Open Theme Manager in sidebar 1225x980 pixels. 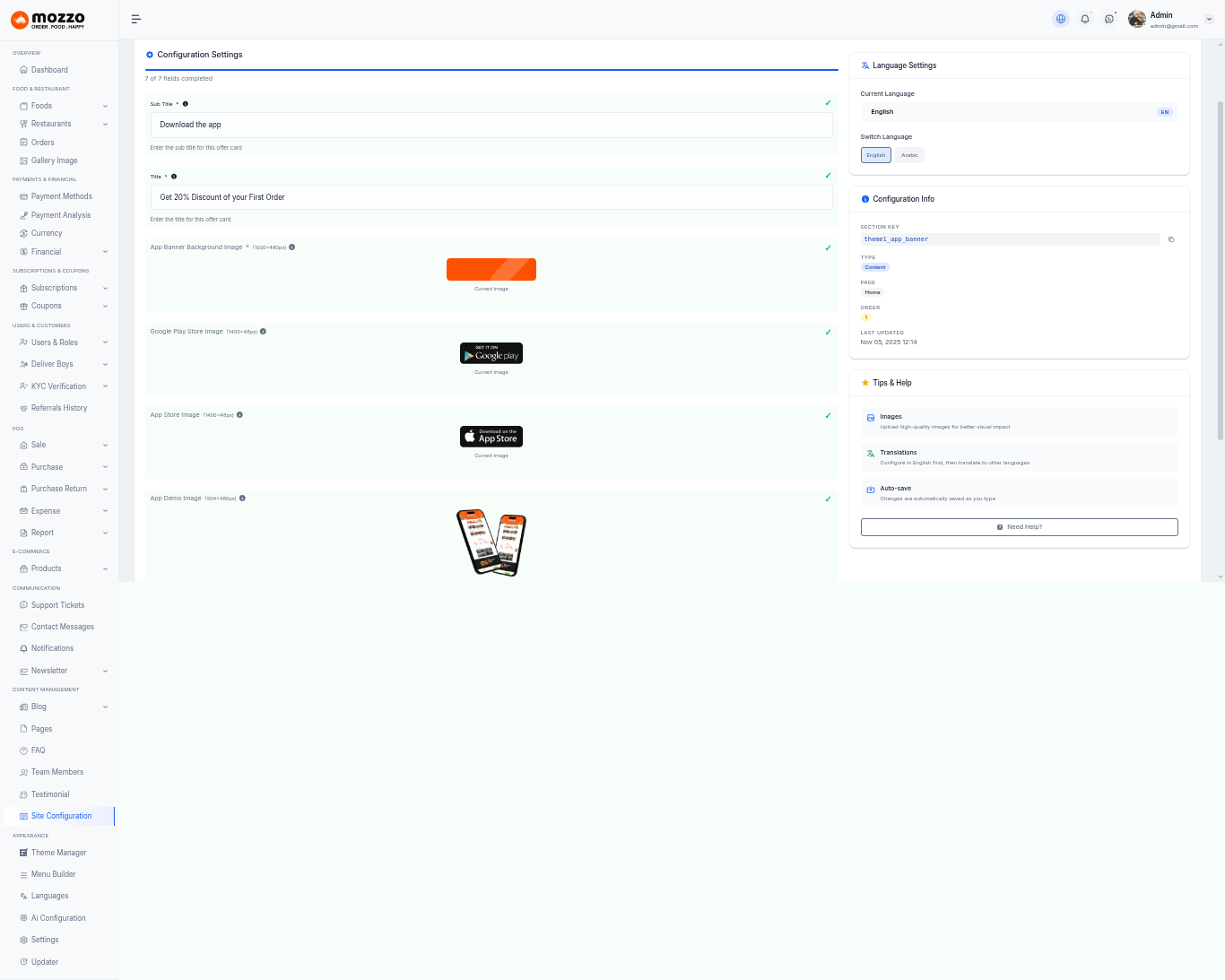58,853
